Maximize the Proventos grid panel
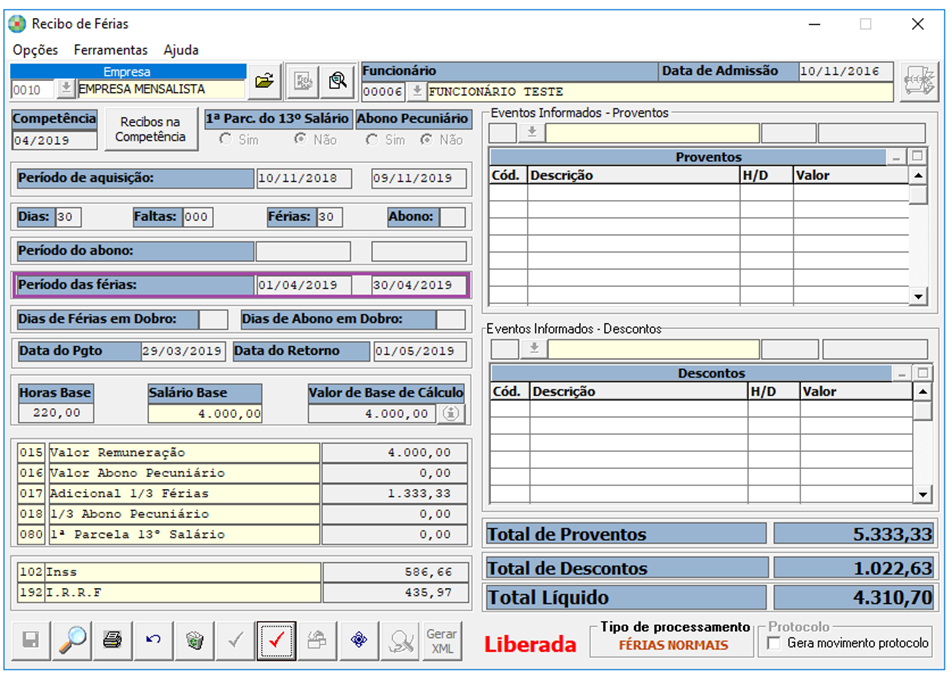Image resolution: width=952 pixels, height=677 pixels. 917,157
